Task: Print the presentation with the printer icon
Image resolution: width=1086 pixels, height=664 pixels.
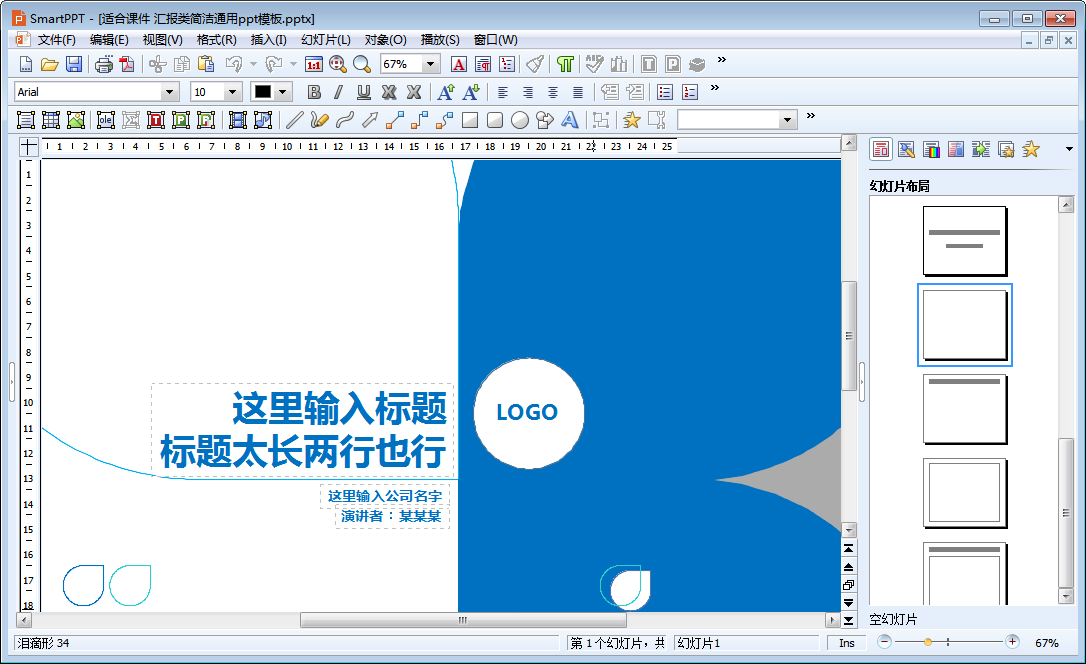Action: pos(104,64)
